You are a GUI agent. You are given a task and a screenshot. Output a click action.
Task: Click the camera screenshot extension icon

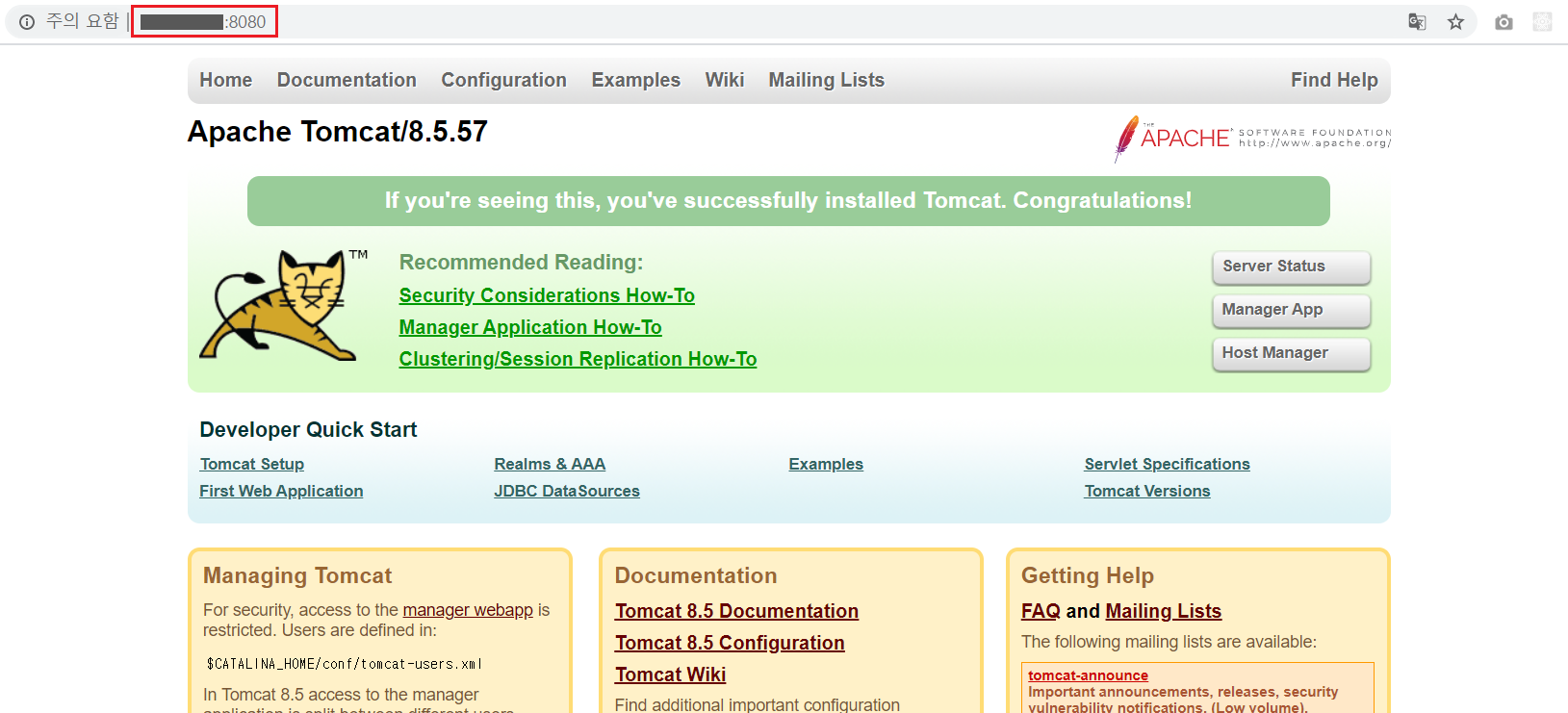coord(1504,22)
